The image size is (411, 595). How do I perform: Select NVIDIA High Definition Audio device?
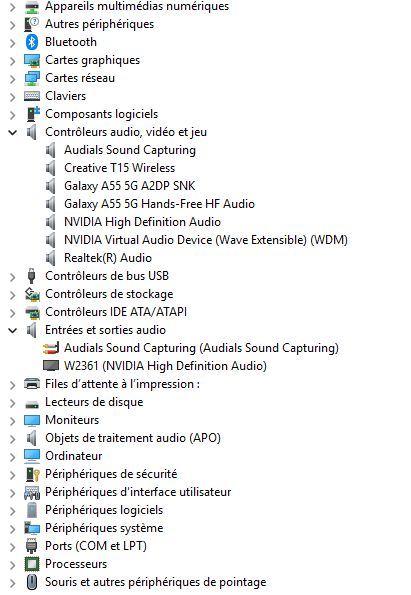(142, 222)
